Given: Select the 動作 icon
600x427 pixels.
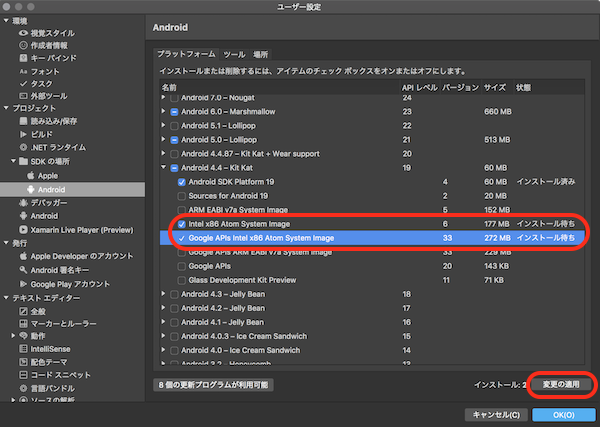Looking at the screenshot, I should point(23,336).
